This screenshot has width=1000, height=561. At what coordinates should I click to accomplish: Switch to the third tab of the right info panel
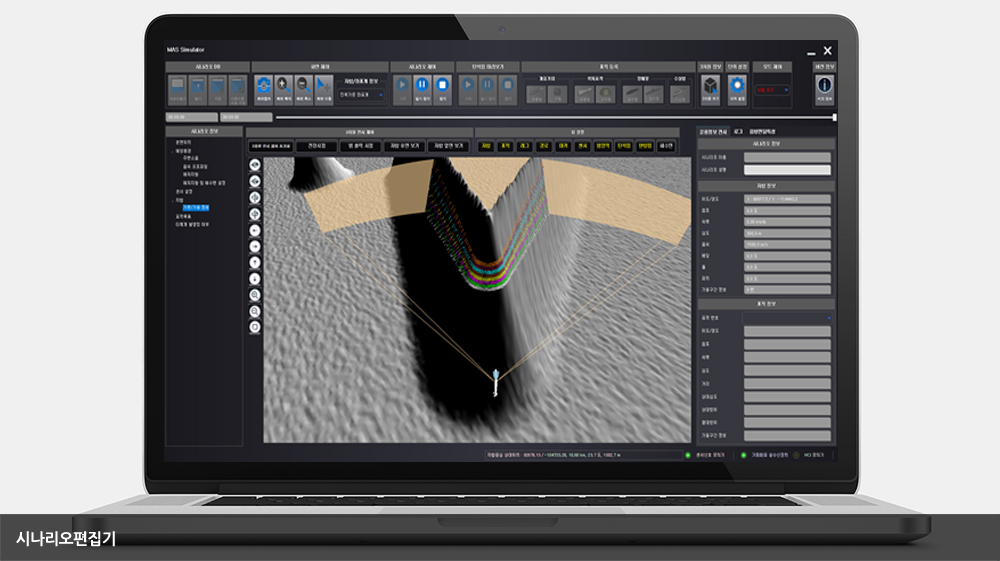coord(762,131)
